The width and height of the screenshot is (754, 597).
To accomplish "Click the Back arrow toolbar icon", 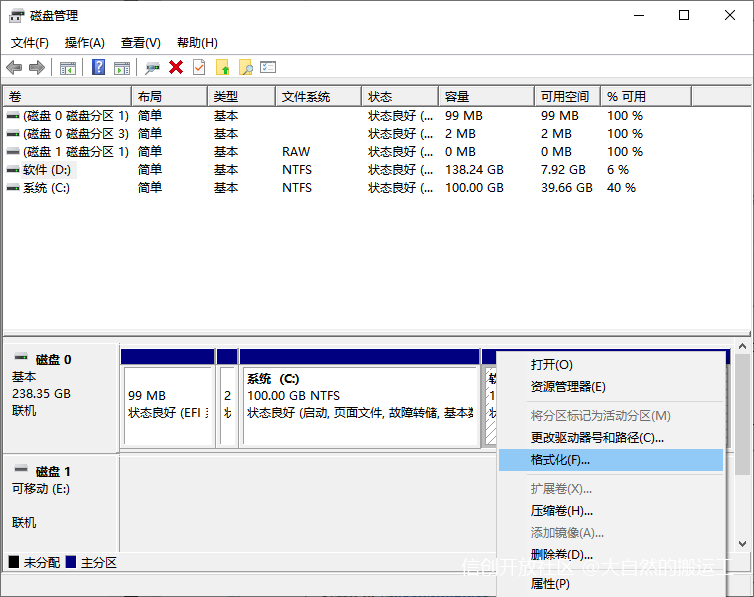I will [14, 68].
